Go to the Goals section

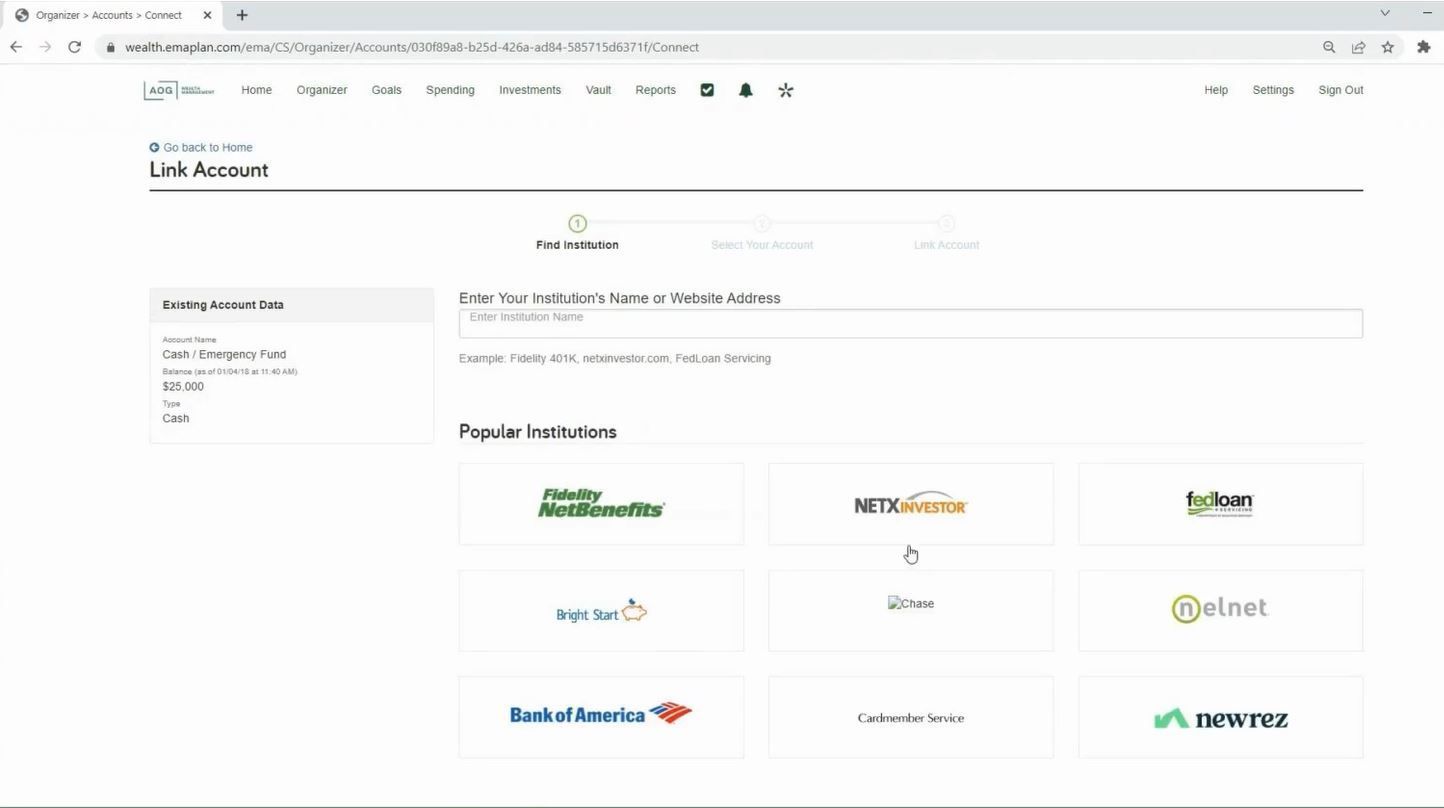(386, 90)
